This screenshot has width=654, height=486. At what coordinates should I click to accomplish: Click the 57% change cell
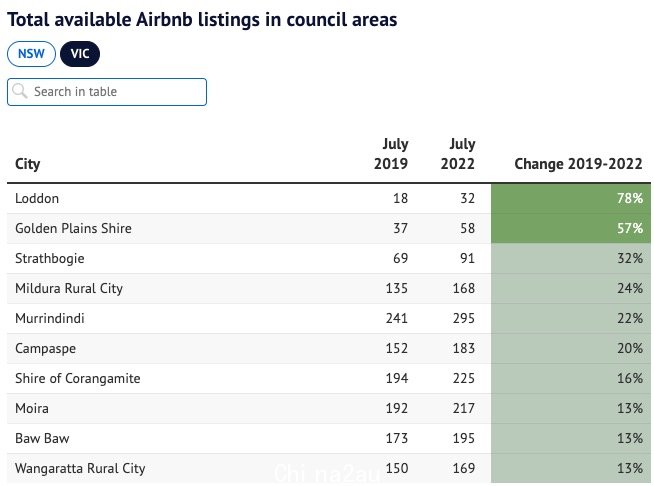point(571,229)
